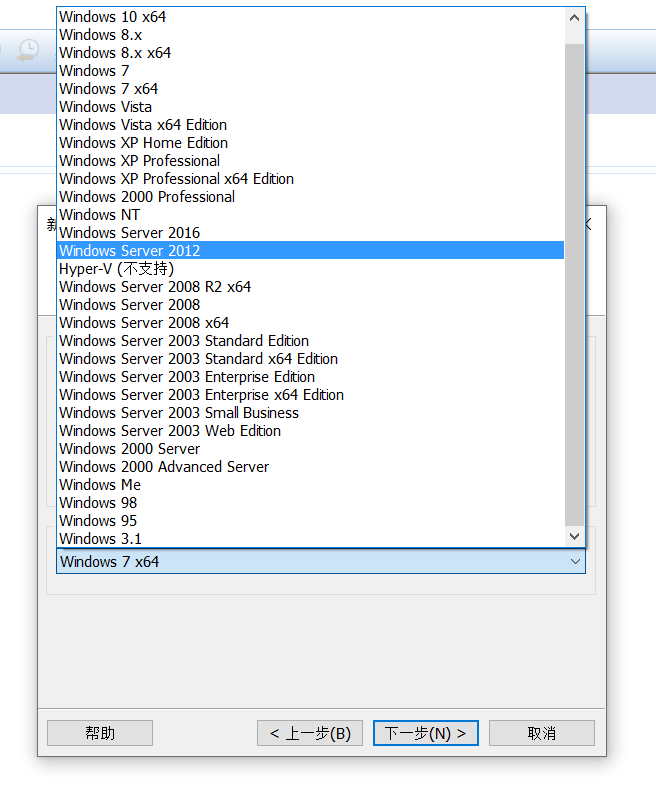This screenshot has height=789, width=656.
Task: Proceed with 下一步(N) button
Action: pyautogui.click(x=426, y=733)
